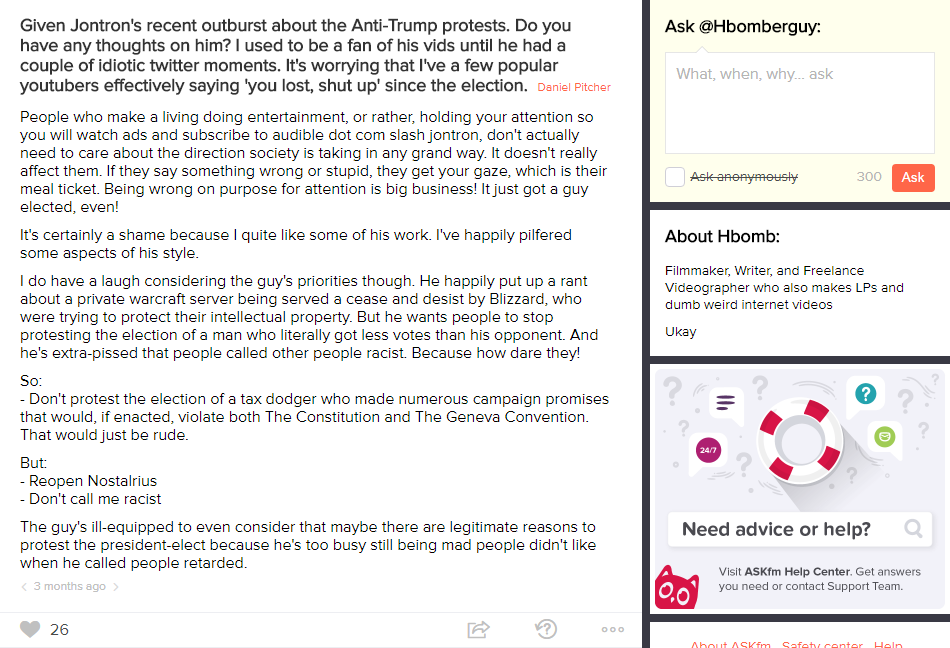
Task: Open the About ASKfm footer link
Action: click(730, 644)
